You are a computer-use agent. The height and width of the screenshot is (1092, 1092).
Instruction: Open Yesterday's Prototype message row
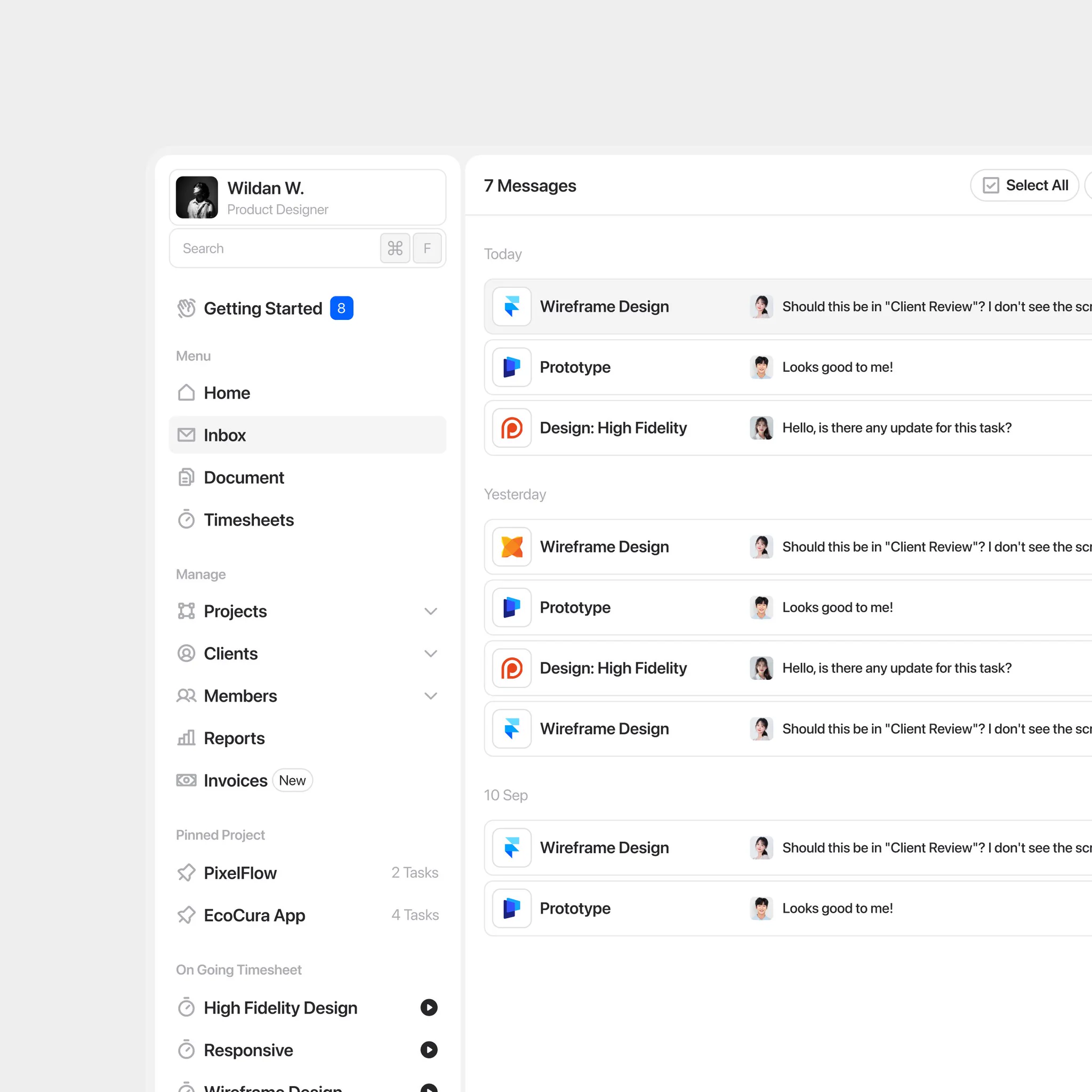pos(788,607)
